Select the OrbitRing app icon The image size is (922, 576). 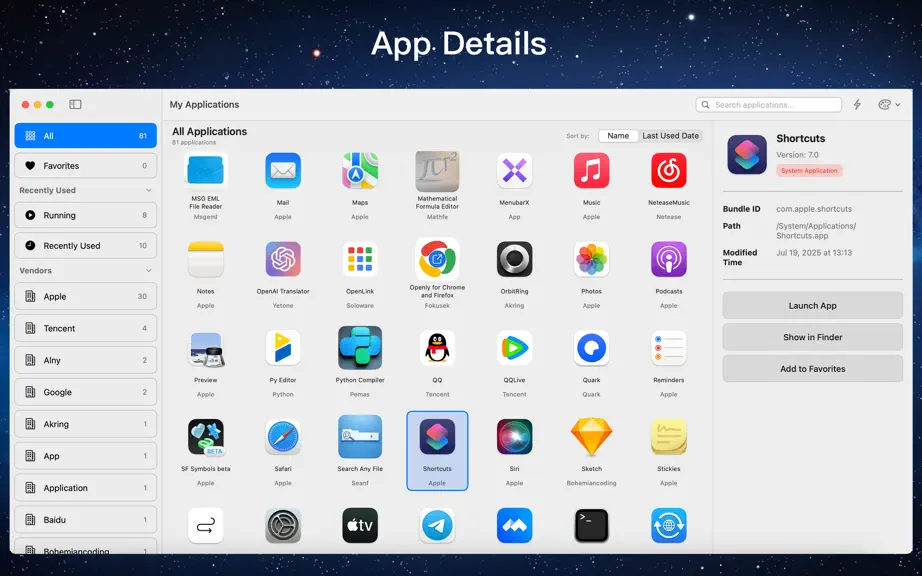(515, 259)
